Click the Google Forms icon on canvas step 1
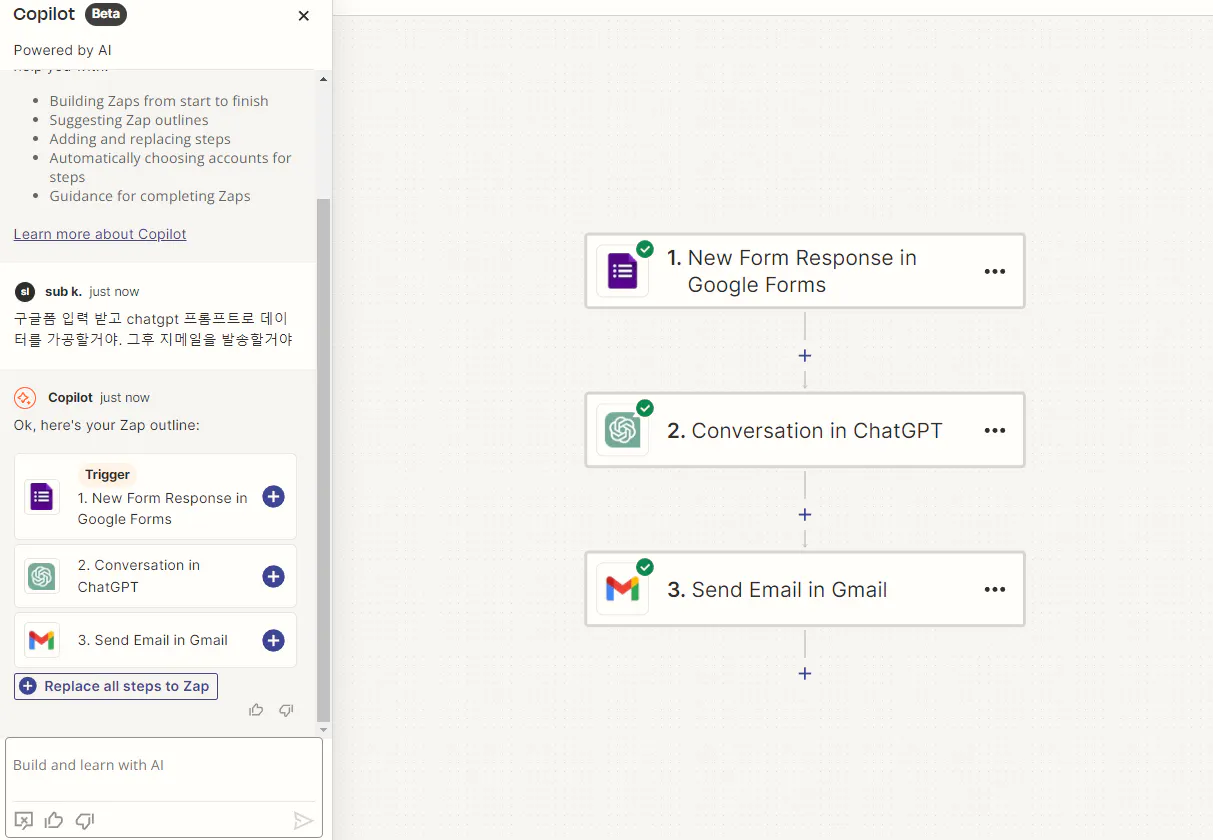 (x=622, y=271)
